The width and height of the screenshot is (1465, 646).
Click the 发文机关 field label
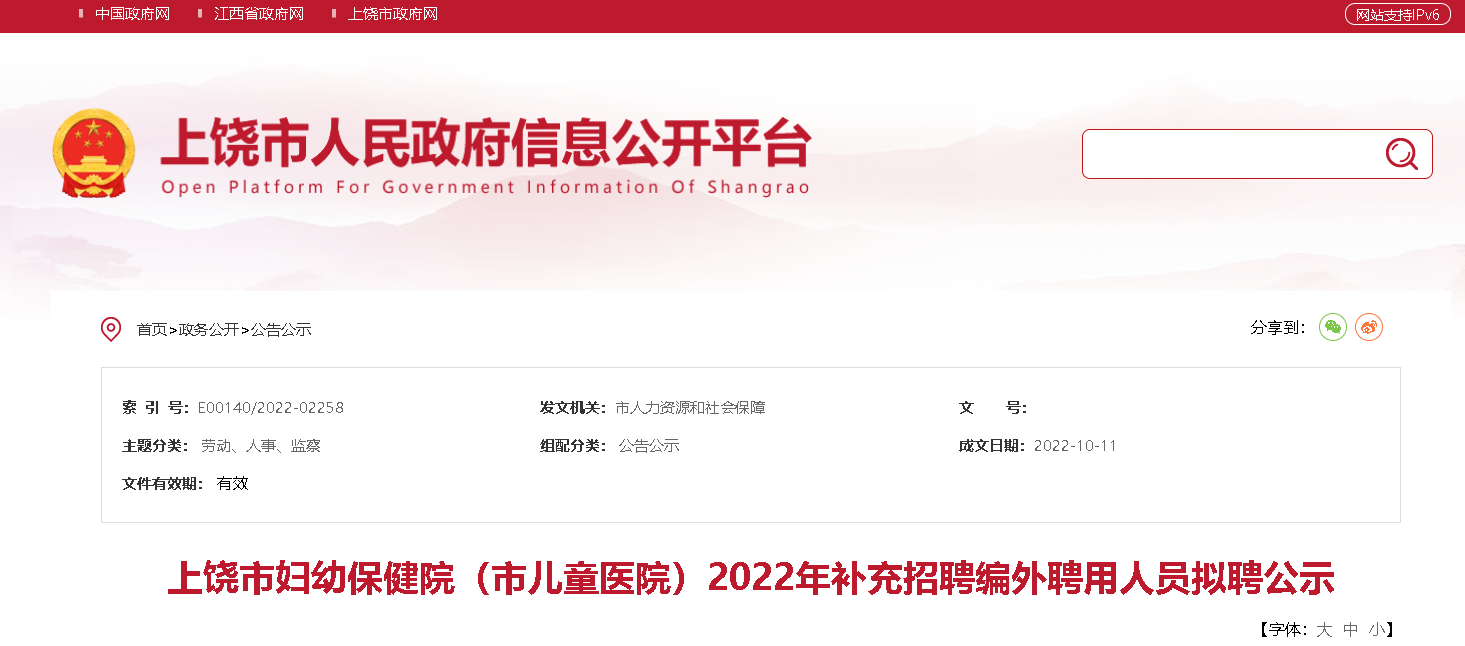[573, 408]
